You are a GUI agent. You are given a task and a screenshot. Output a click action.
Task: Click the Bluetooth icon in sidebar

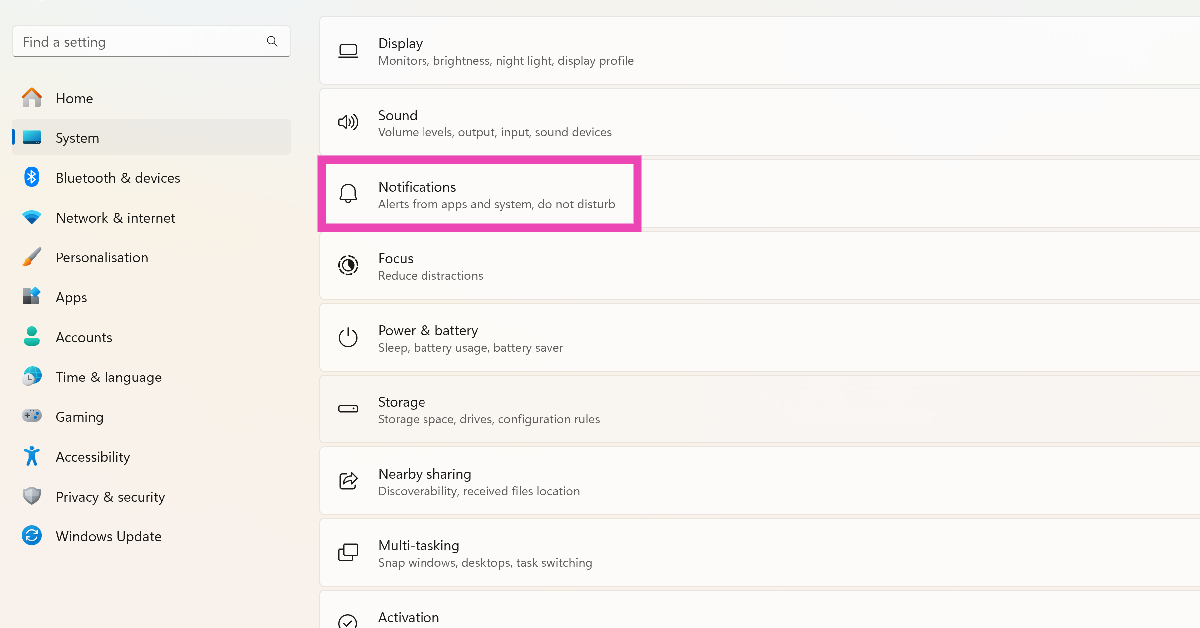(x=32, y=178)
